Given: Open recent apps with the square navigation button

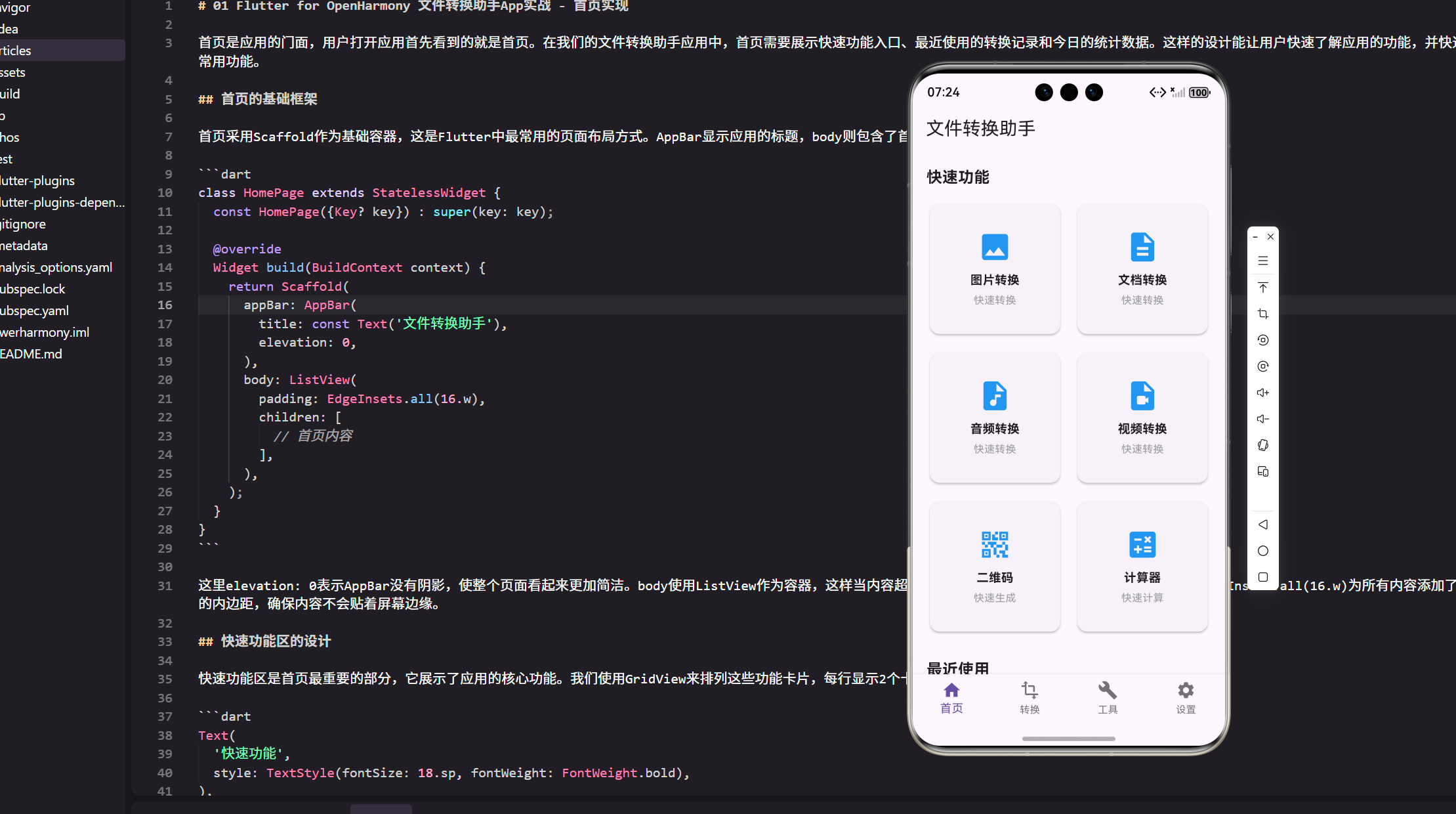Looking at the screenshot, I should (x=1262, y=577).
